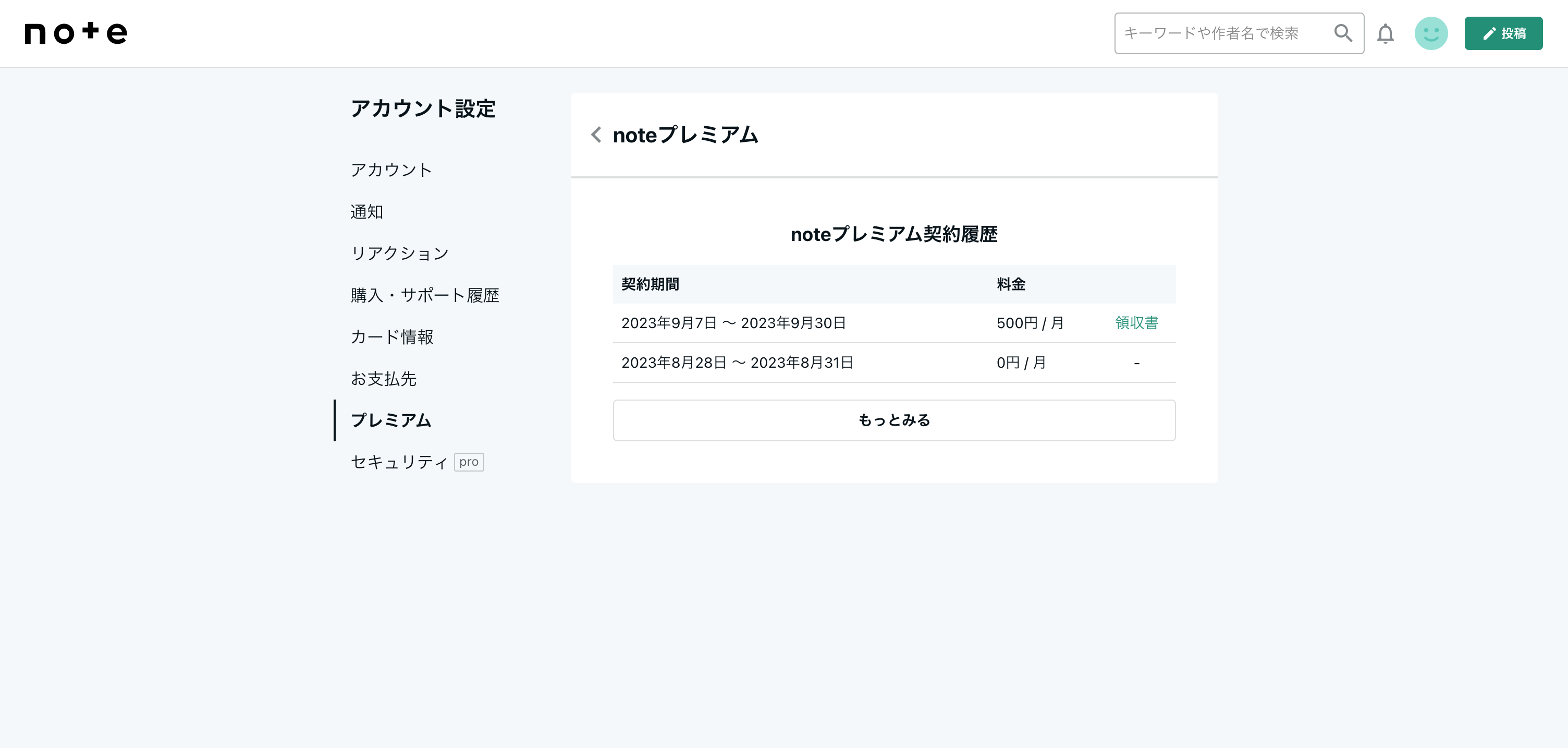This screenshot has width=1568, height=748.
Task: Click the noteプレミアム契約履歴 heading
Action: pyautogui.click(x=893, y=235)
